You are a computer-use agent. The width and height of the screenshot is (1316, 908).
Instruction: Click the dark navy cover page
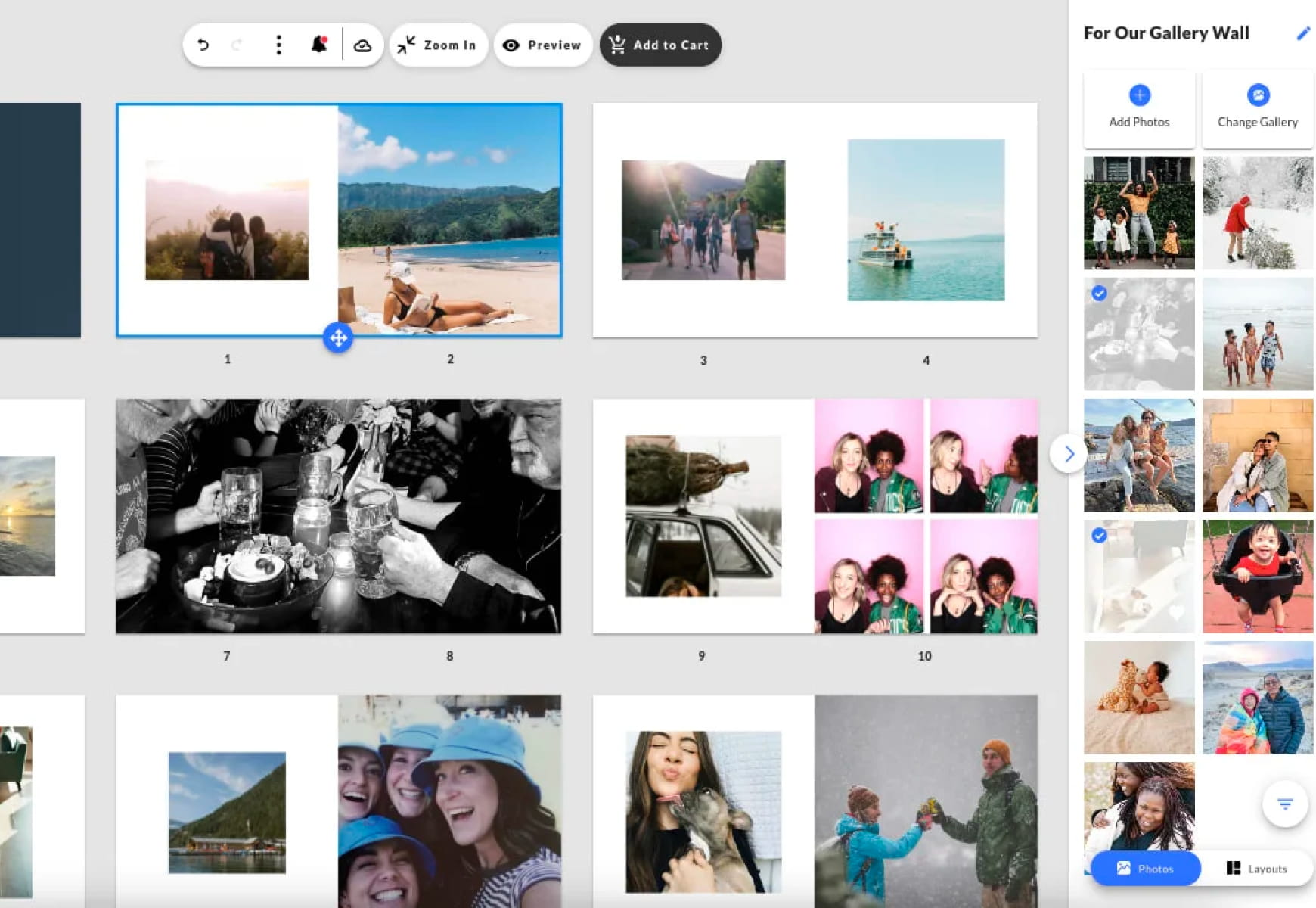[x=40, y=220]
